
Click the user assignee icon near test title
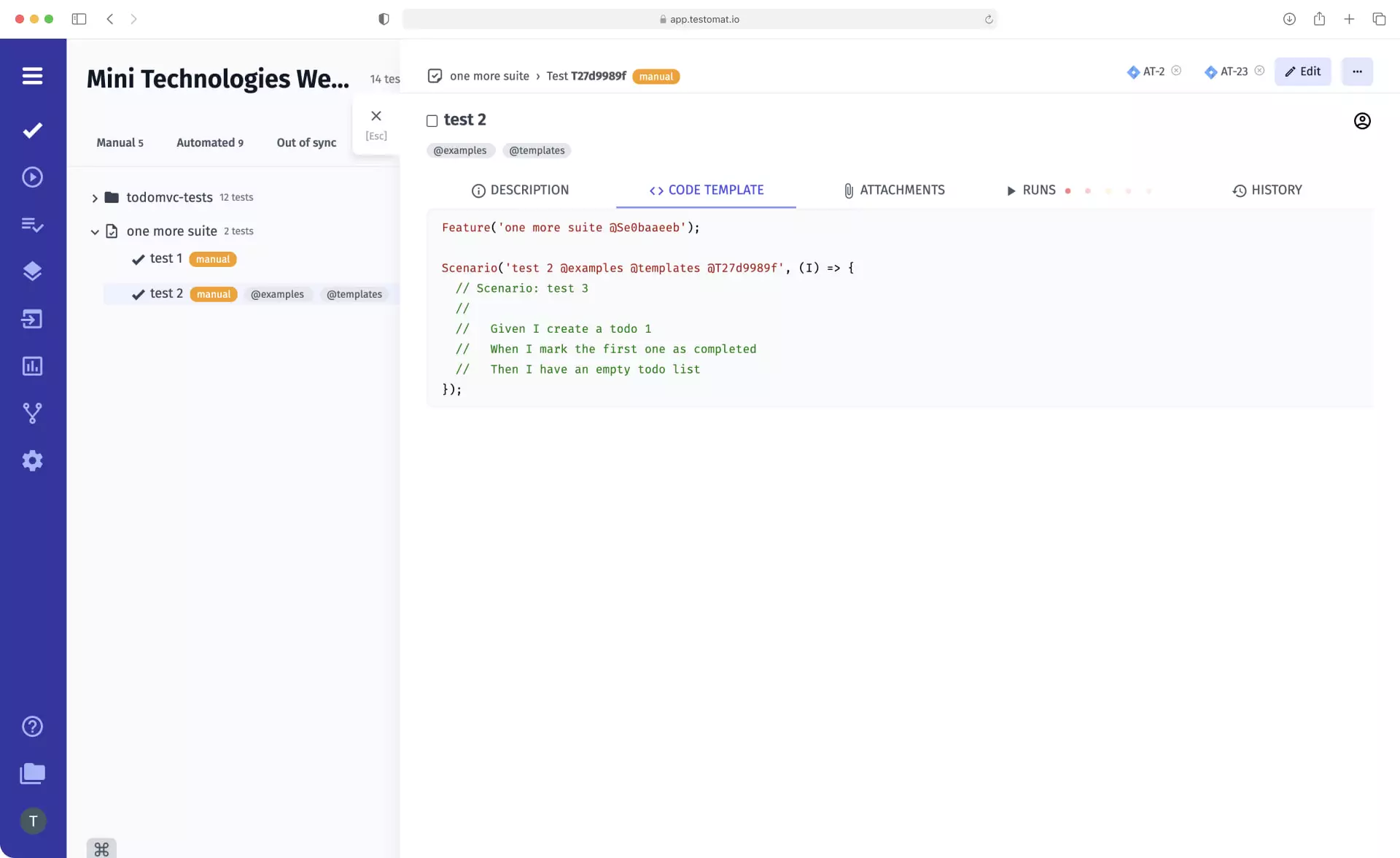pos(1362,120)
